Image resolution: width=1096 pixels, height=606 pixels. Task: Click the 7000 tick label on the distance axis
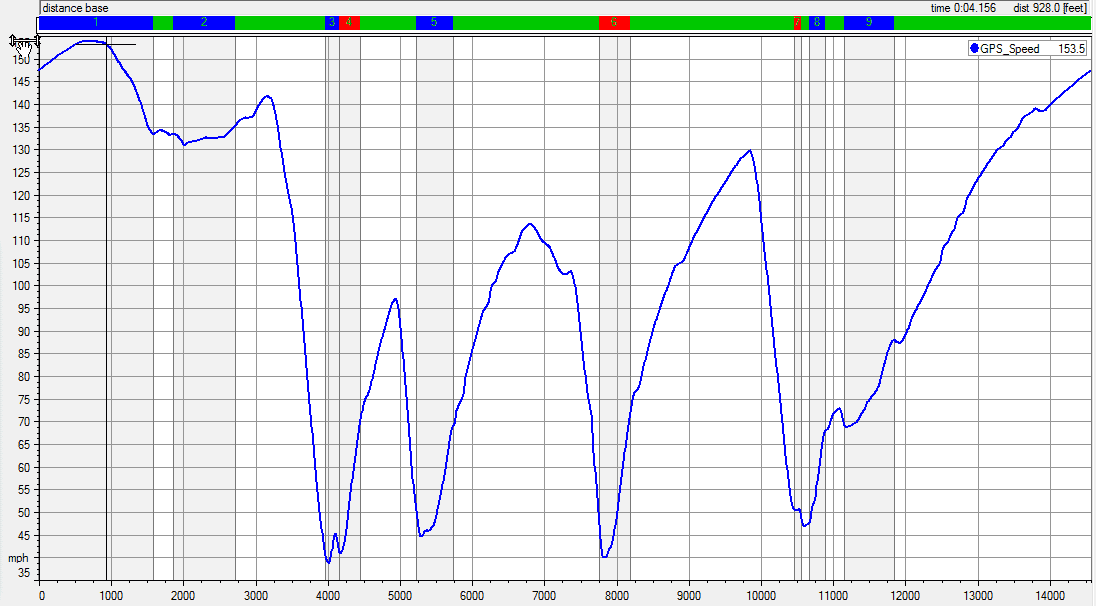coord(545,596)
